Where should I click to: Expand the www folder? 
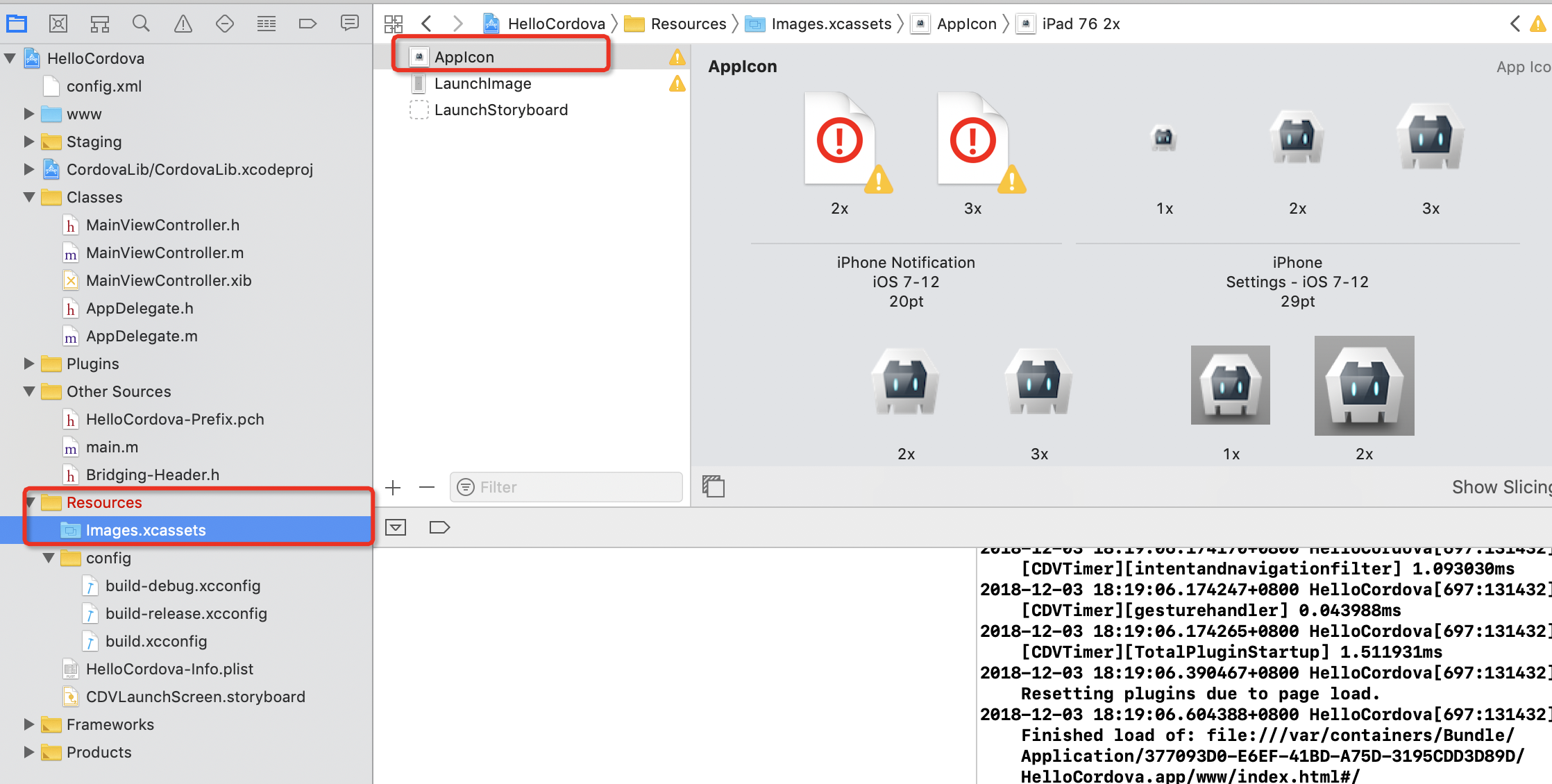(28, 114)
